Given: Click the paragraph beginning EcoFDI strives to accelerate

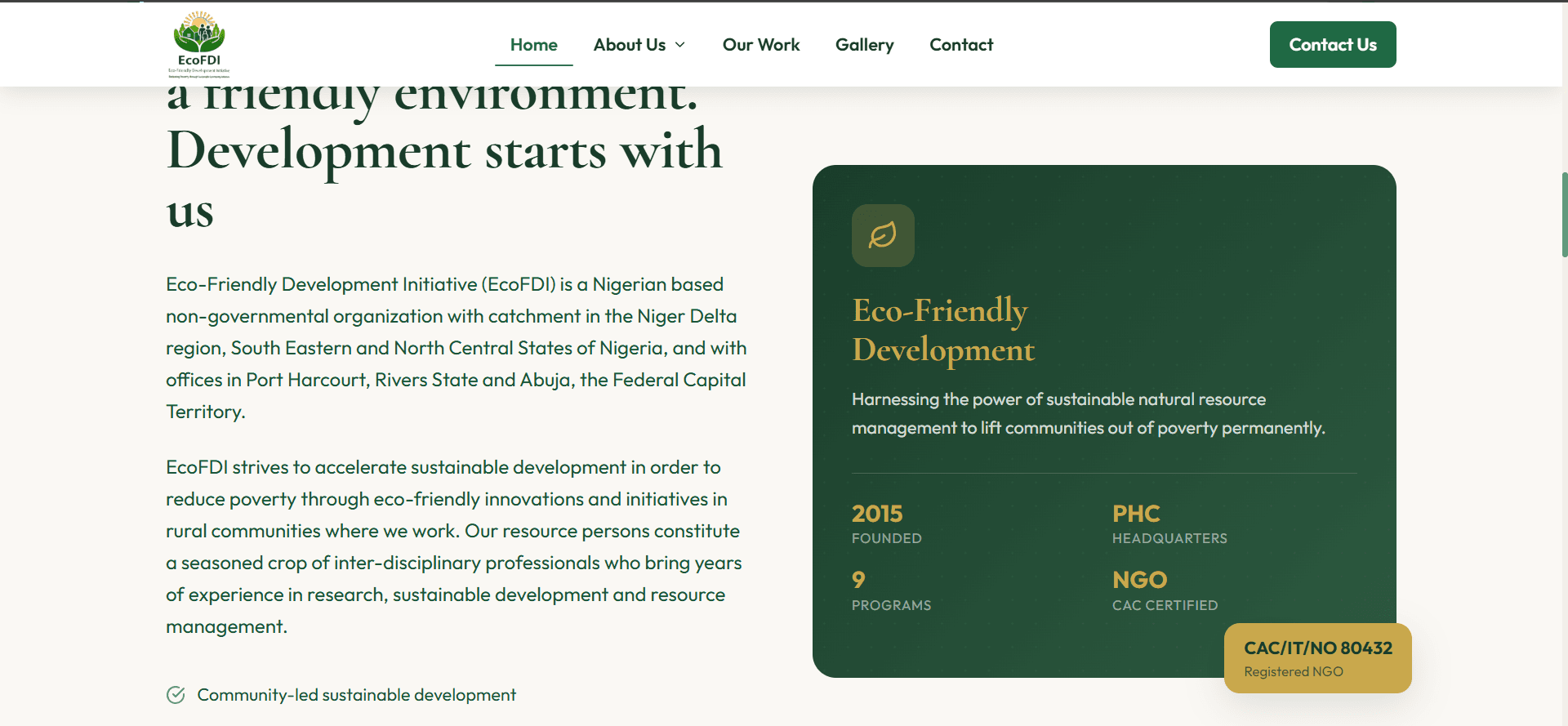Looking at the screenshot, I should [454, 547].
